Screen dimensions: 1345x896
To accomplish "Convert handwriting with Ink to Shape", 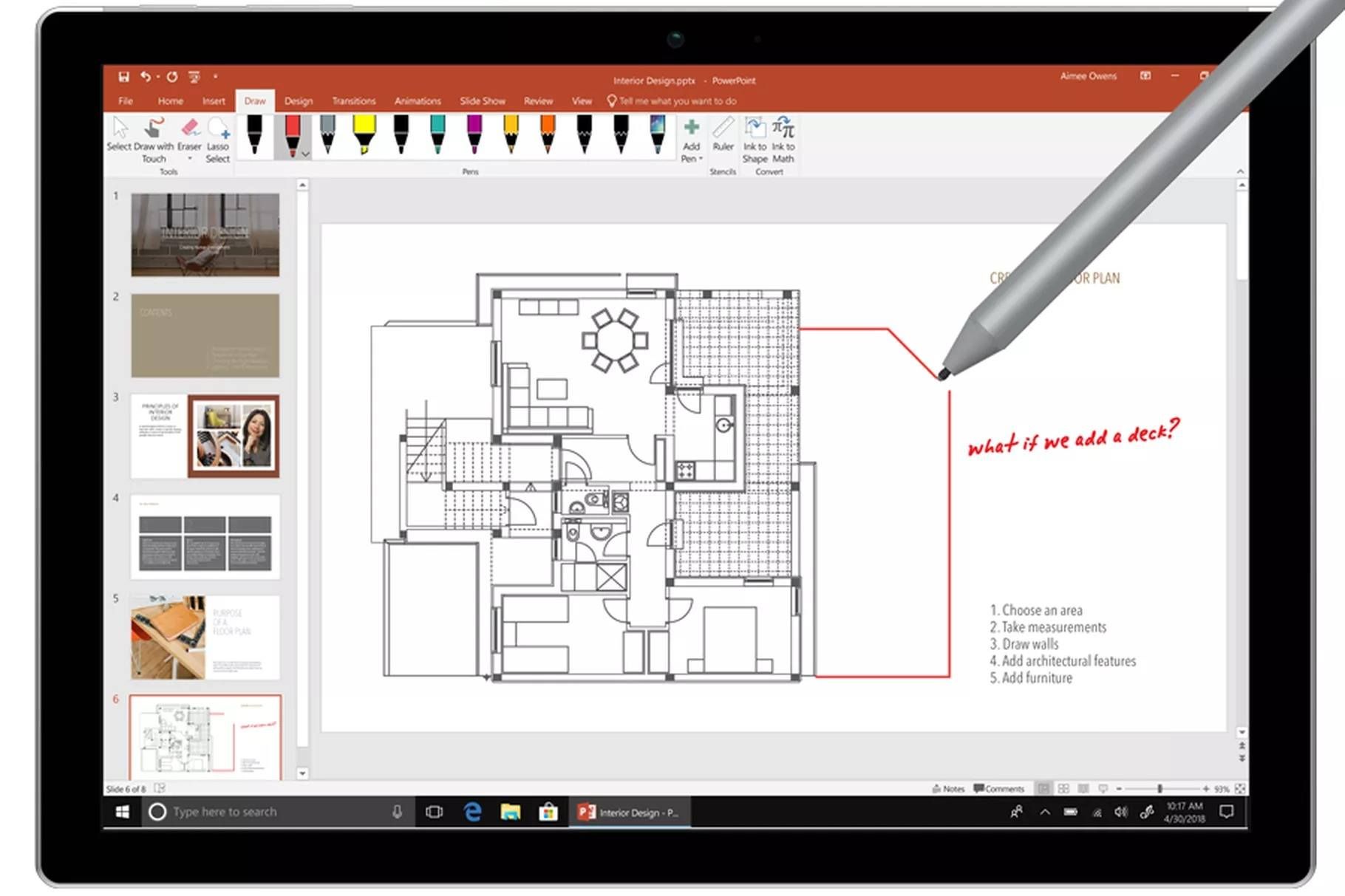I will (755, 140).
